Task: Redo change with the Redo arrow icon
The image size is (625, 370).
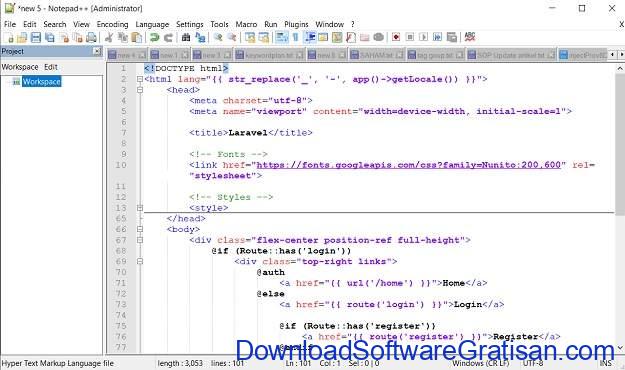Action: tap(168, 37)
